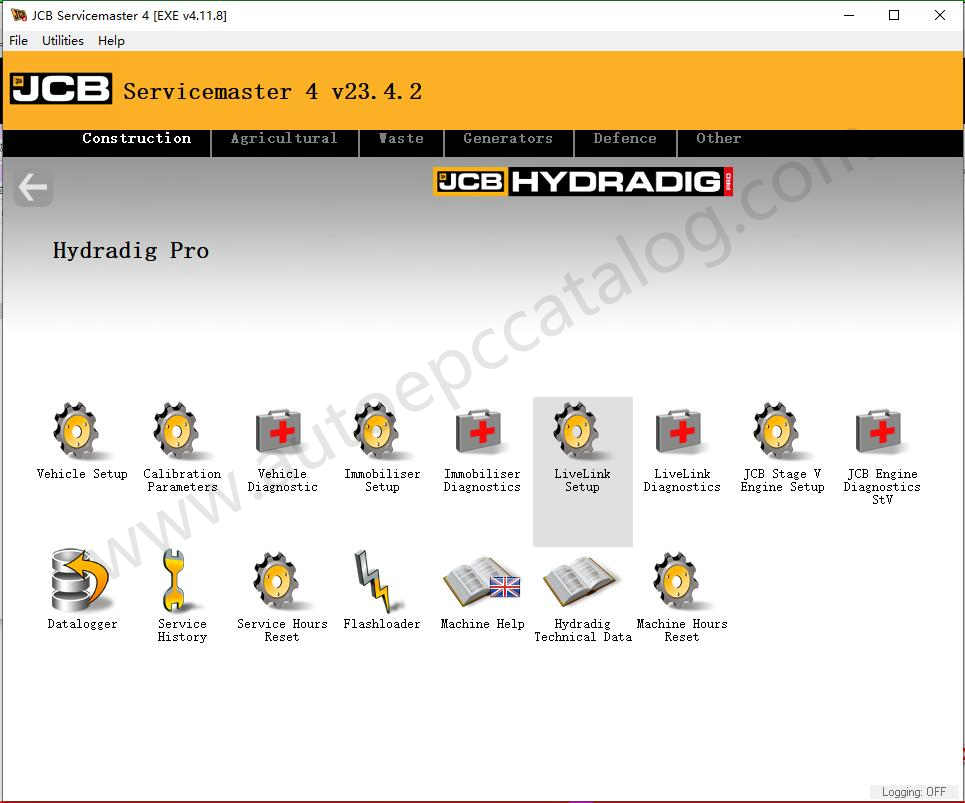The image size is (965, 803).
Task: Open Service Hours Reset
Action: [x=281, y=582]
